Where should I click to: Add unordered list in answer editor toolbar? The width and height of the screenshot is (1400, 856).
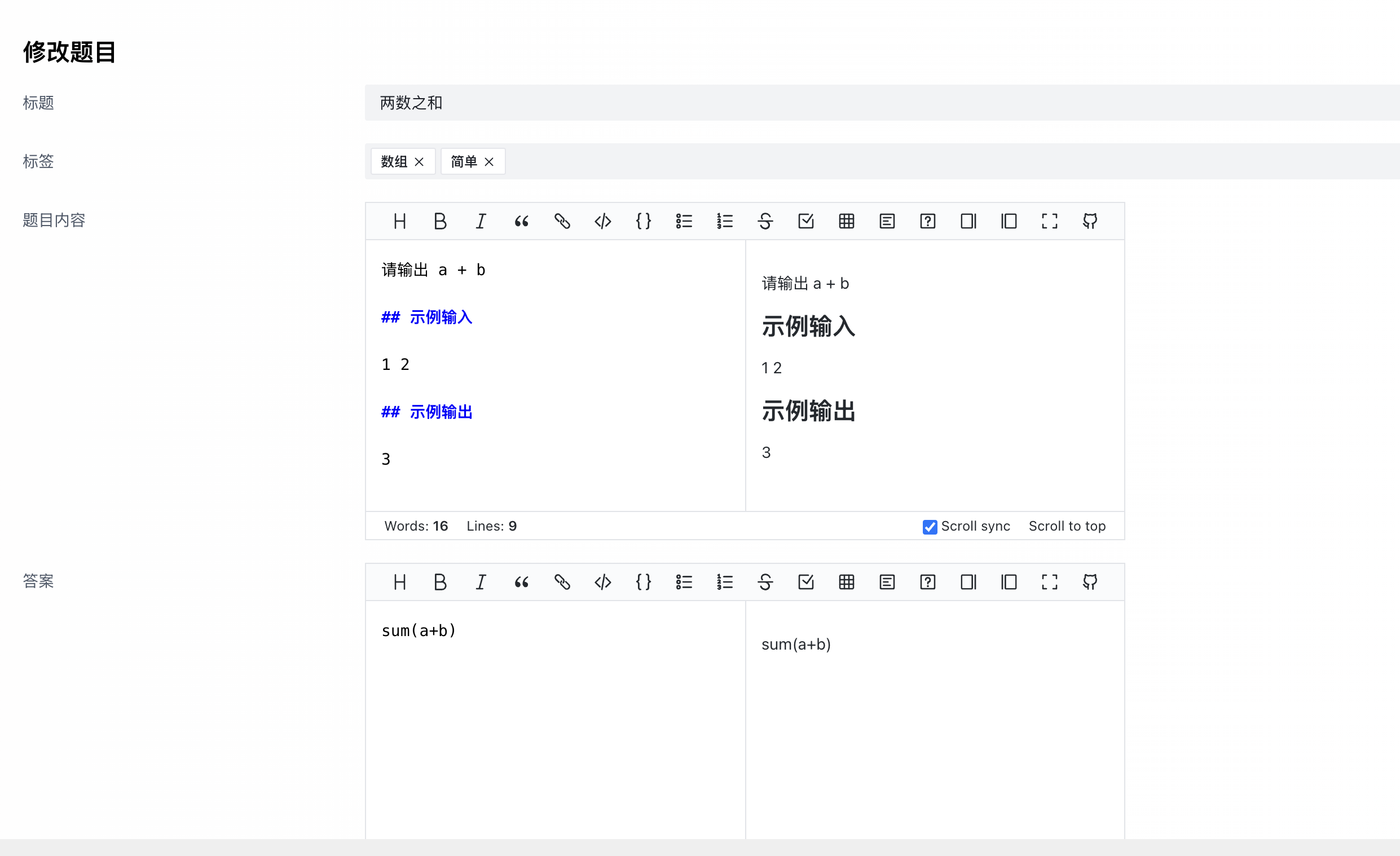coord(684,581)
